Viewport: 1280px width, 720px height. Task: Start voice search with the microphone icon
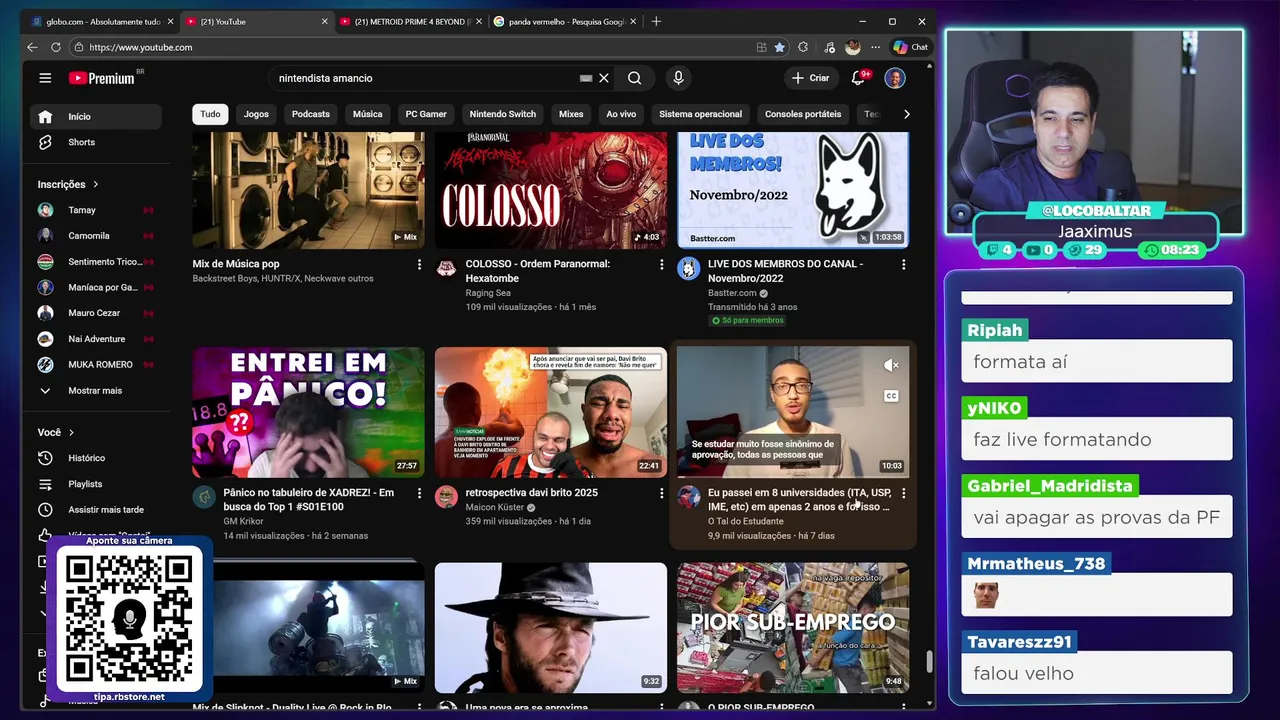tap(679, 78)
